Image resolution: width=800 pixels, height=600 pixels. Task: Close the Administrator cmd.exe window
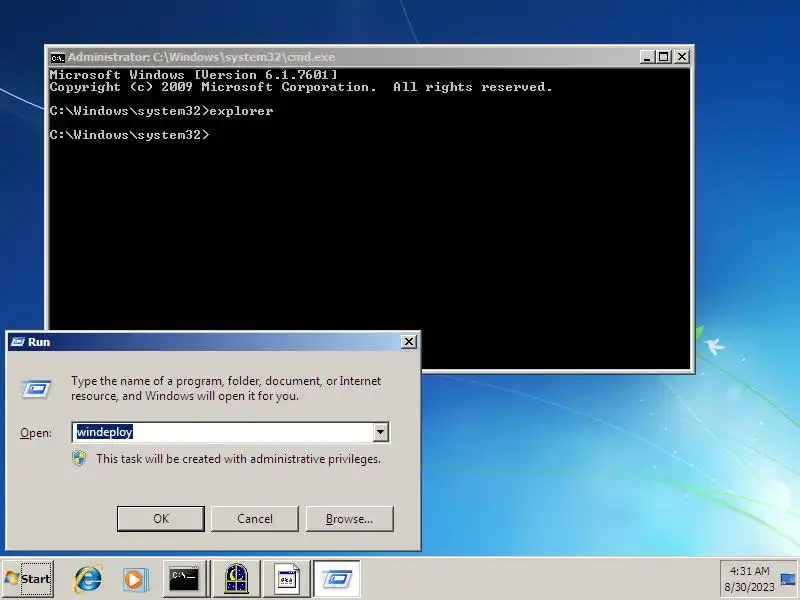point(682,57)
